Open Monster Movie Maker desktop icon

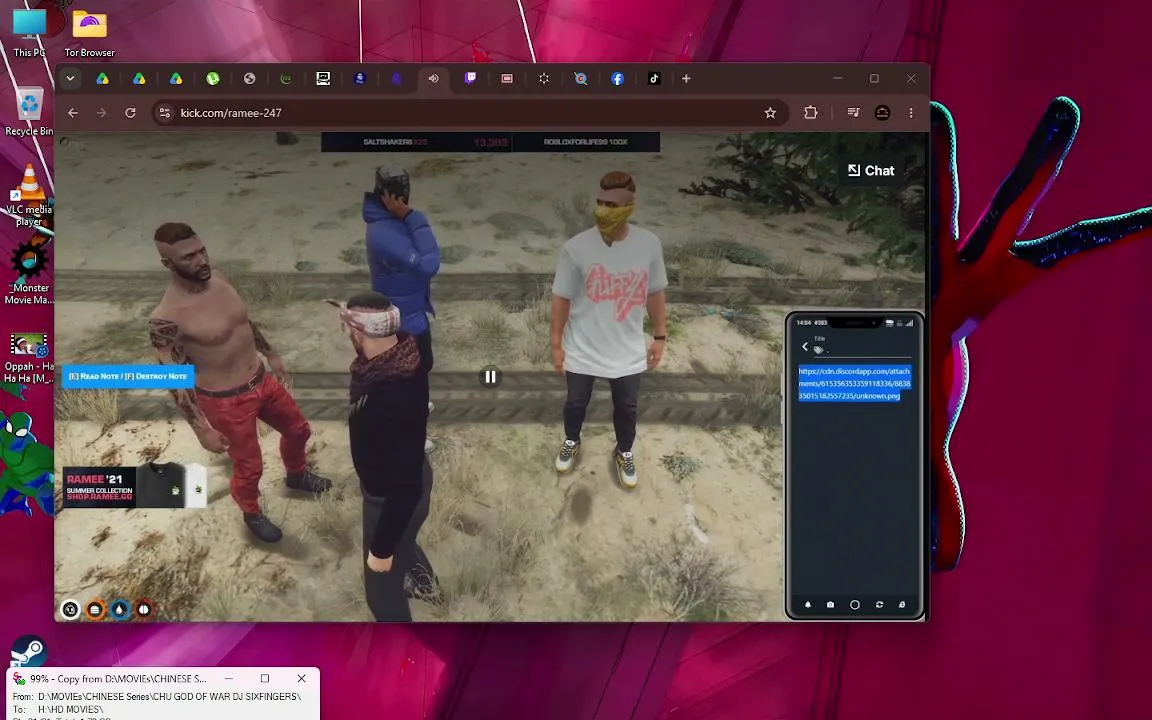point(29,274)
